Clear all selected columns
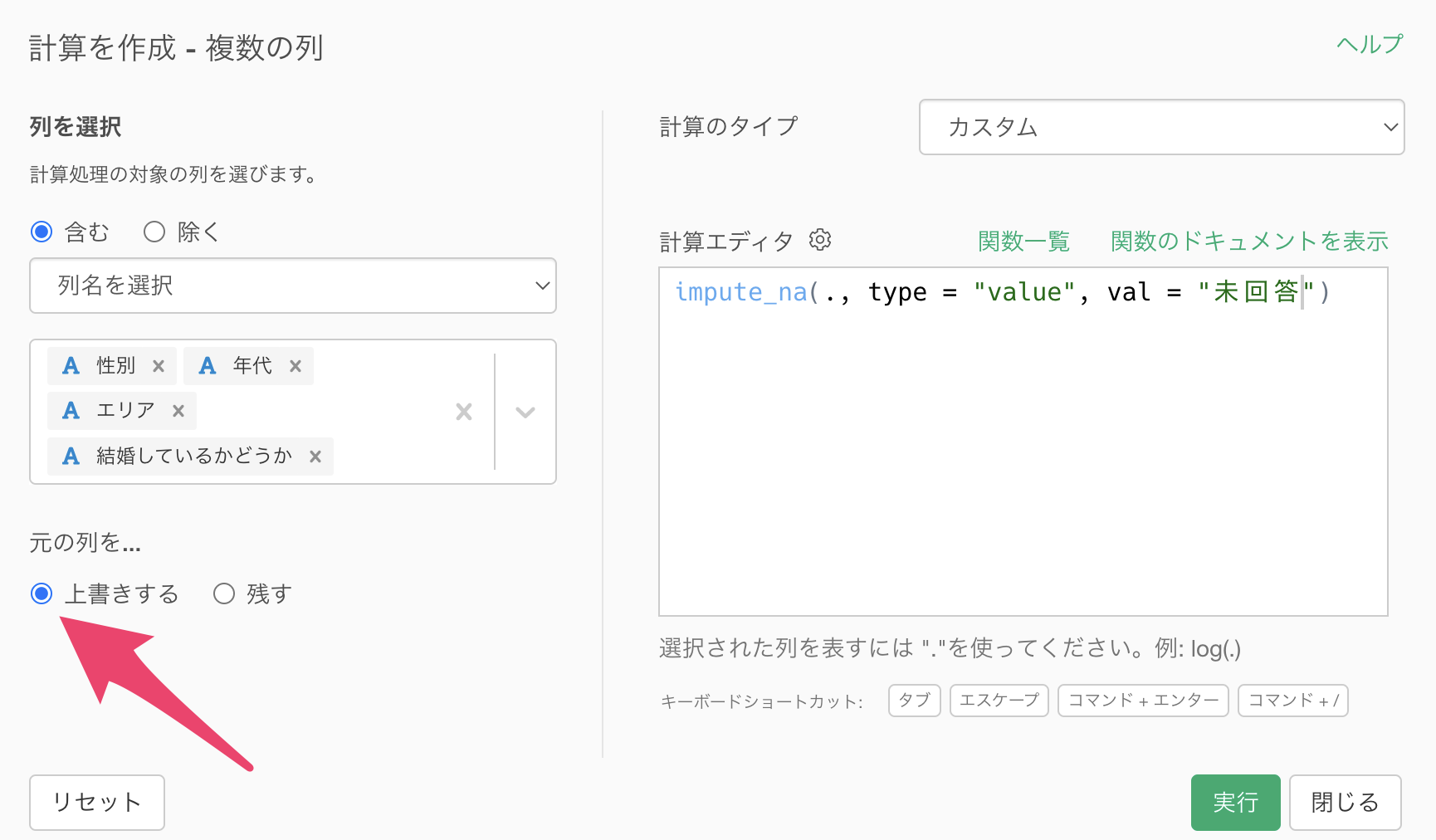The height and width of the screenshot is (840, 1436). pyautogui.click(x=464, y=412)
